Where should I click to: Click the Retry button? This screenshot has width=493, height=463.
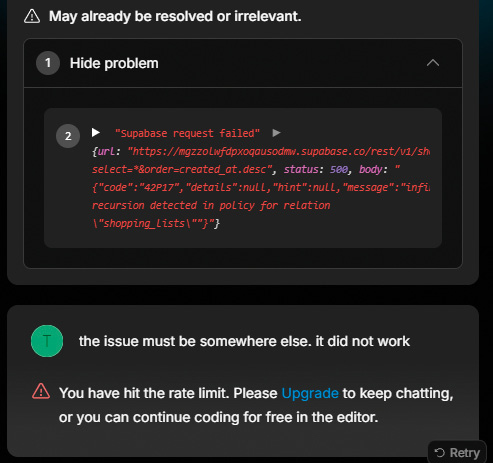click(457, 452)
